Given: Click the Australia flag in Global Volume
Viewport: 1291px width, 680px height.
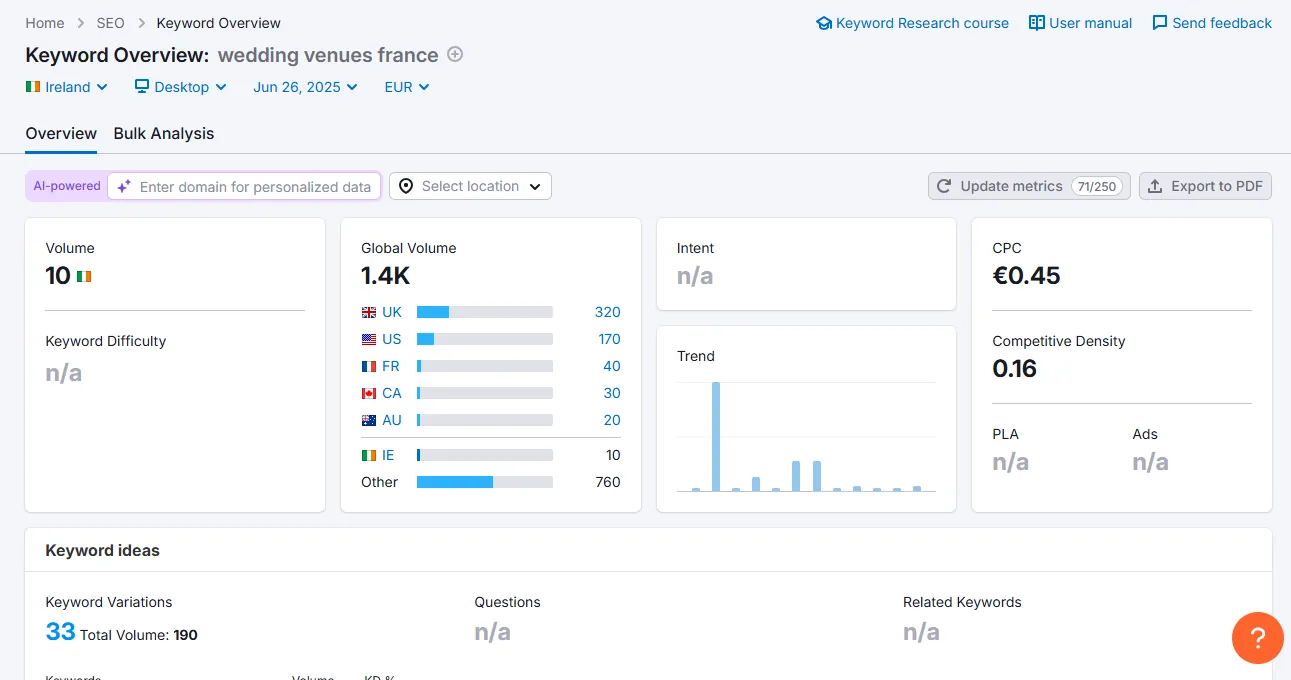Looking at the screenshot, I should (369, 420).
